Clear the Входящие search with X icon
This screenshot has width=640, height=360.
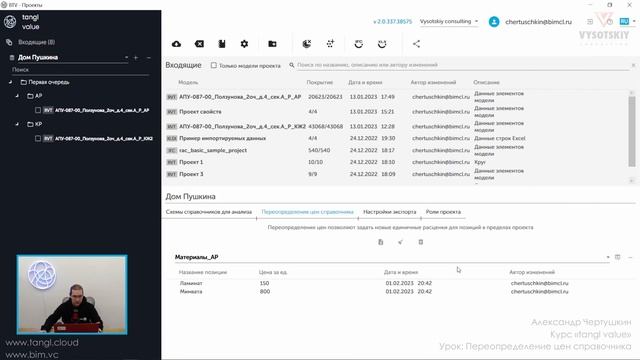(x=633, y=65)
